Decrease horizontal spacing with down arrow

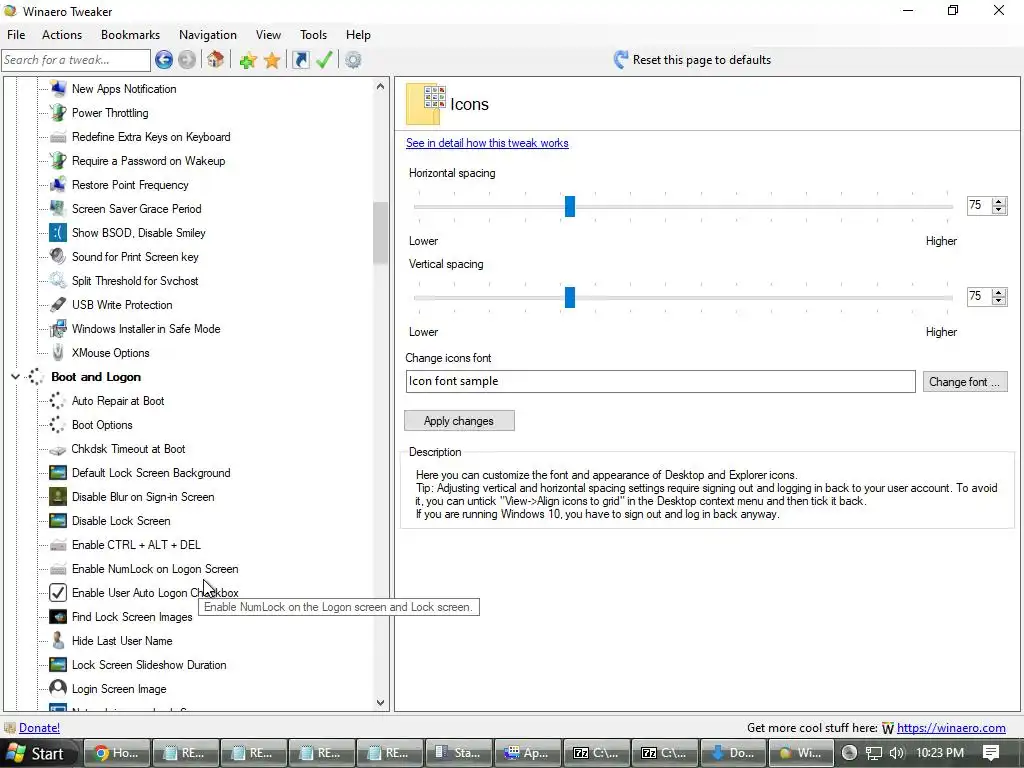tap(999, 210)
